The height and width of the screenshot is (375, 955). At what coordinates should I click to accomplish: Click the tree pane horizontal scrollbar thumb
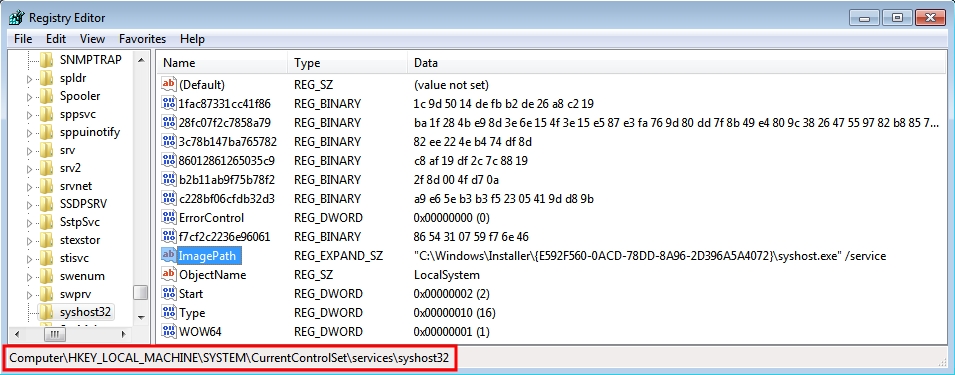[55, 334]
